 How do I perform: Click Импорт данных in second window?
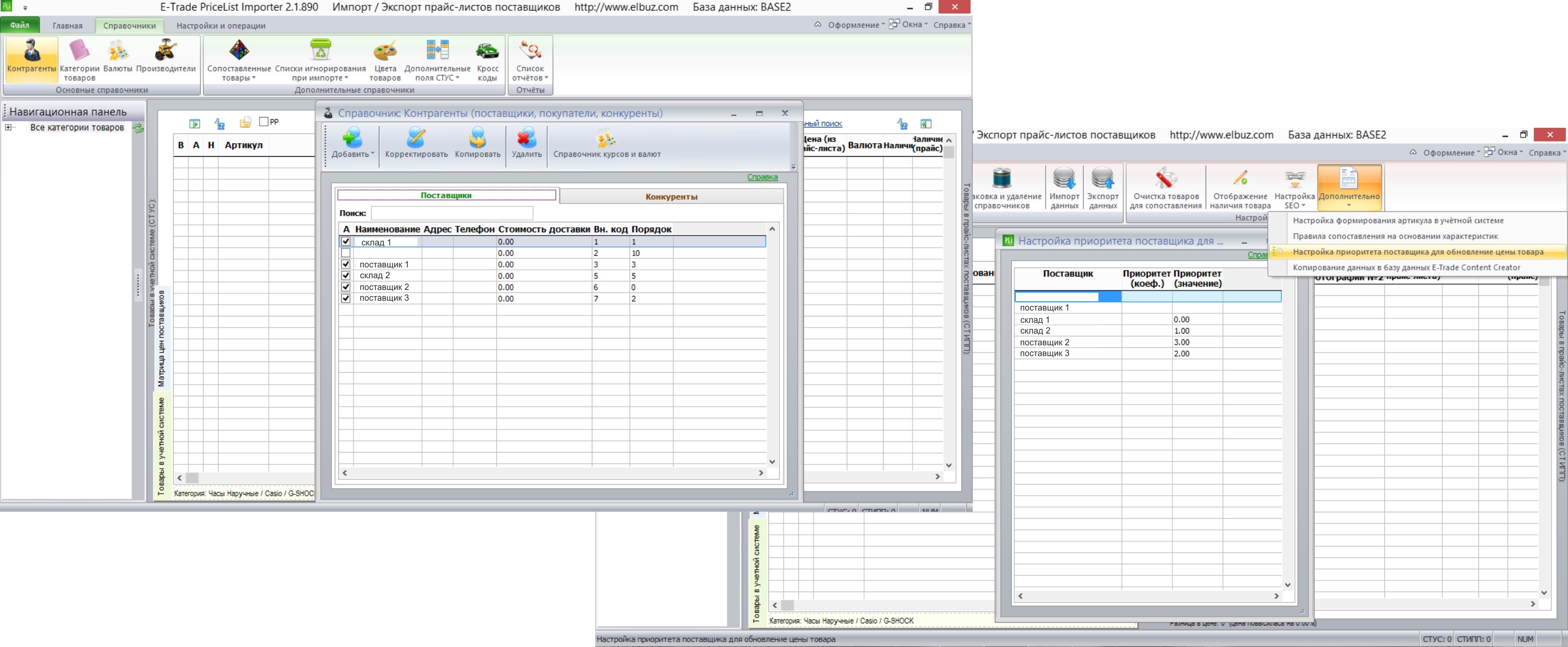[x=1064, y=188]
